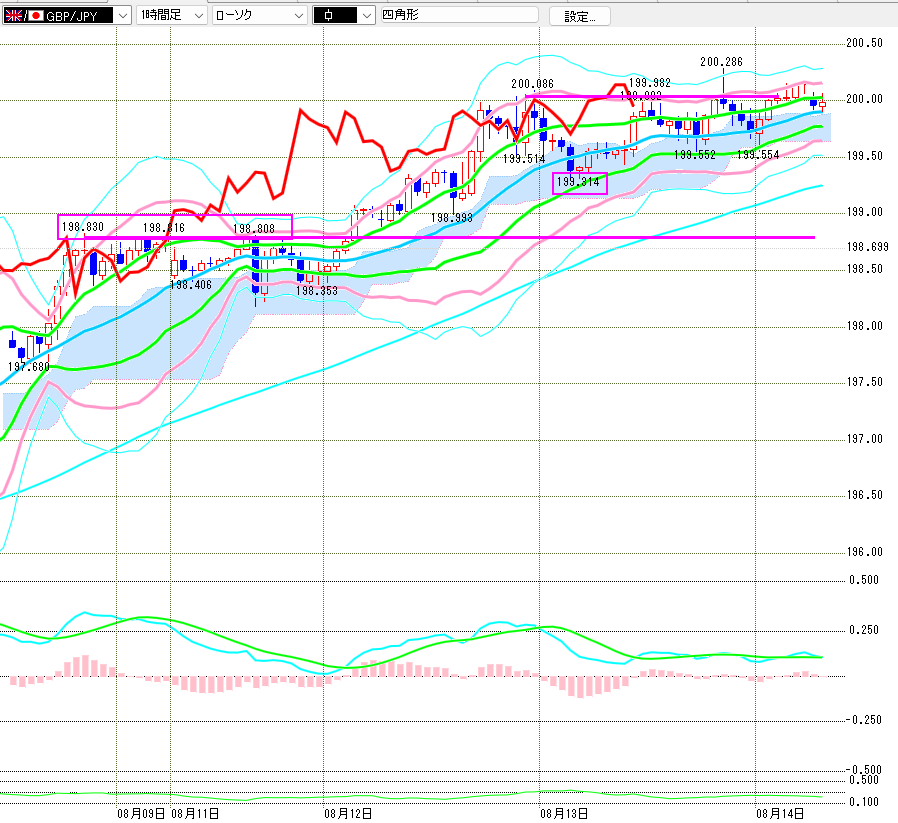
Task: Click the 200.00 price axis label
Action: pyautogui.click(x=865, y=99)
